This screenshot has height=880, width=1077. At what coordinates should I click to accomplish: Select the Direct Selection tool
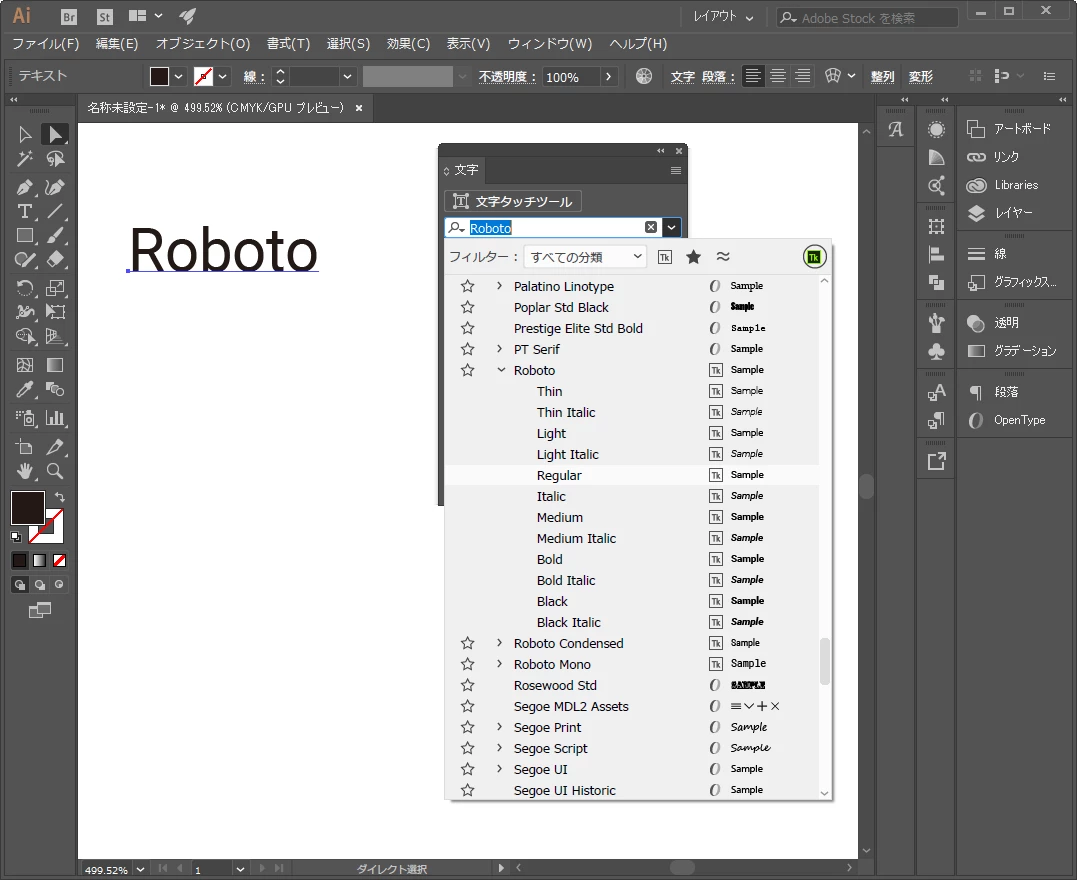click(55, 134)
